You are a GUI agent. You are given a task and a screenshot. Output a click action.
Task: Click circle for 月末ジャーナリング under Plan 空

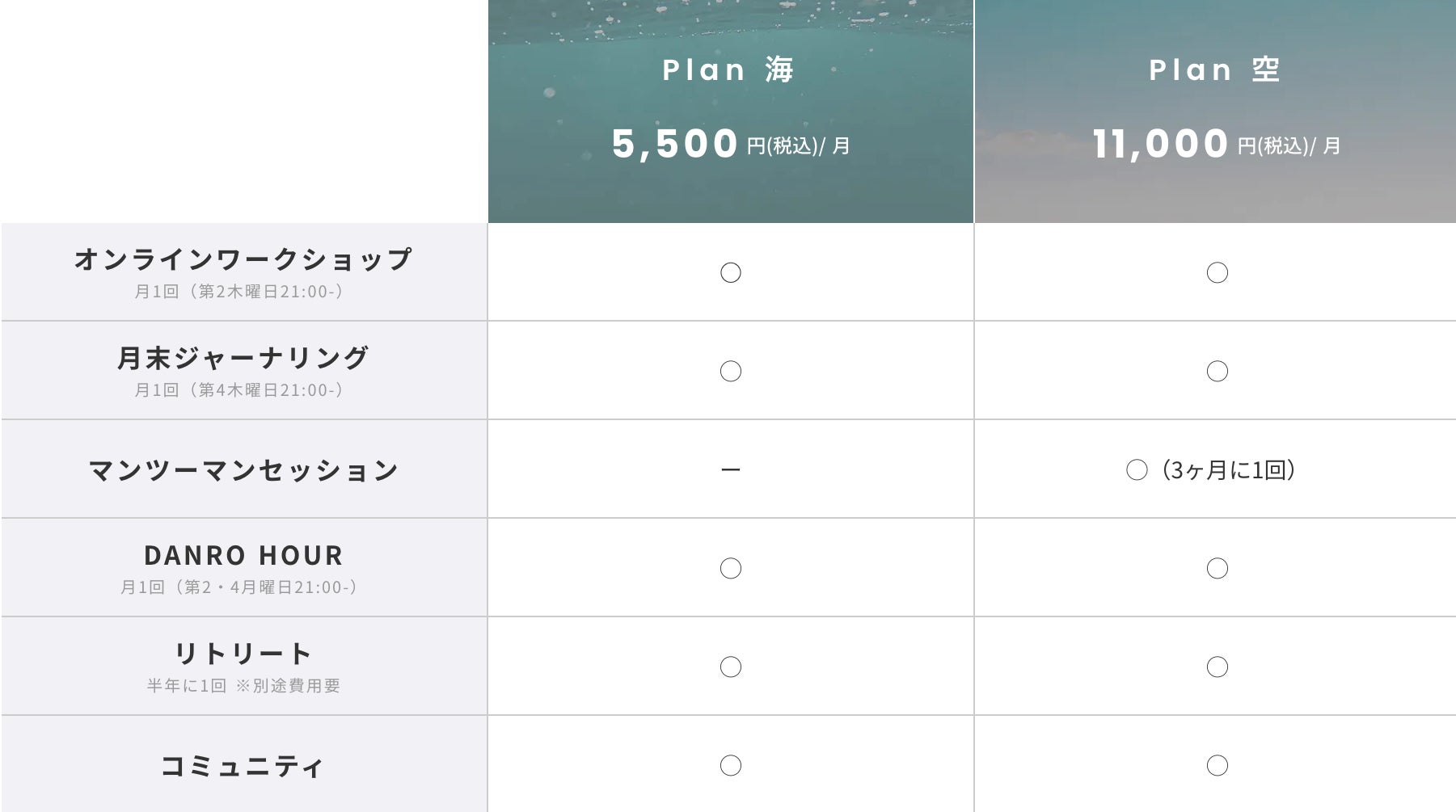coord(1217,372)
